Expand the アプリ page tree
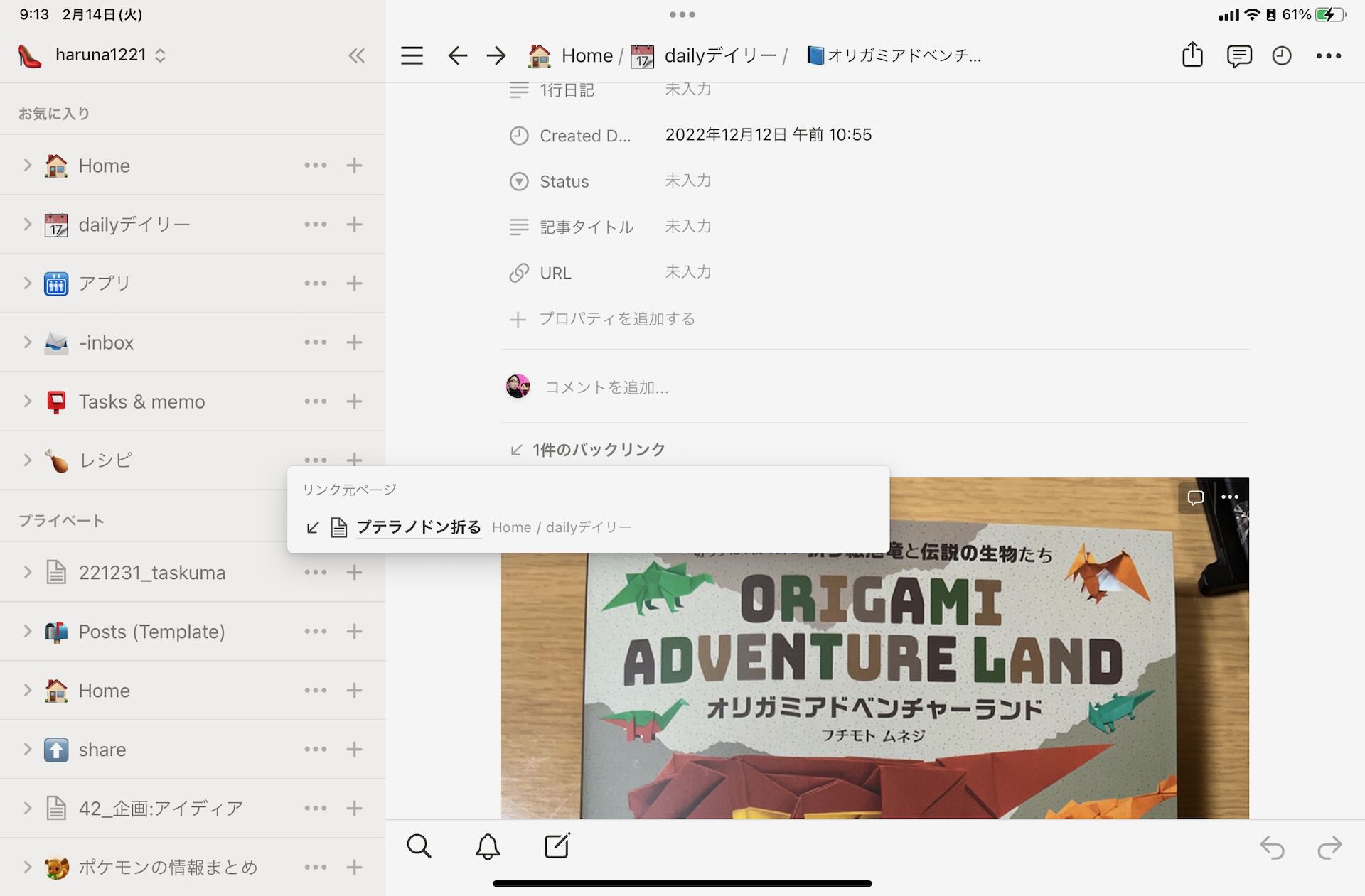Screen dimensions: 1365x896 [27, 284]
